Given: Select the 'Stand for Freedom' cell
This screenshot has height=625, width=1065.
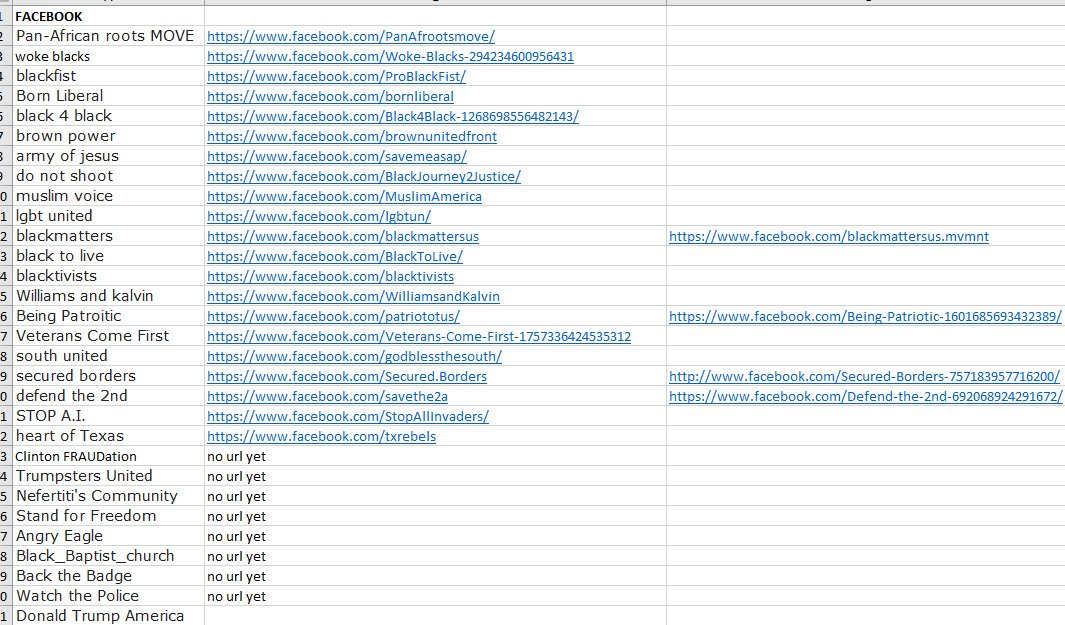Looking at the screenshot, I should point(108,516).
